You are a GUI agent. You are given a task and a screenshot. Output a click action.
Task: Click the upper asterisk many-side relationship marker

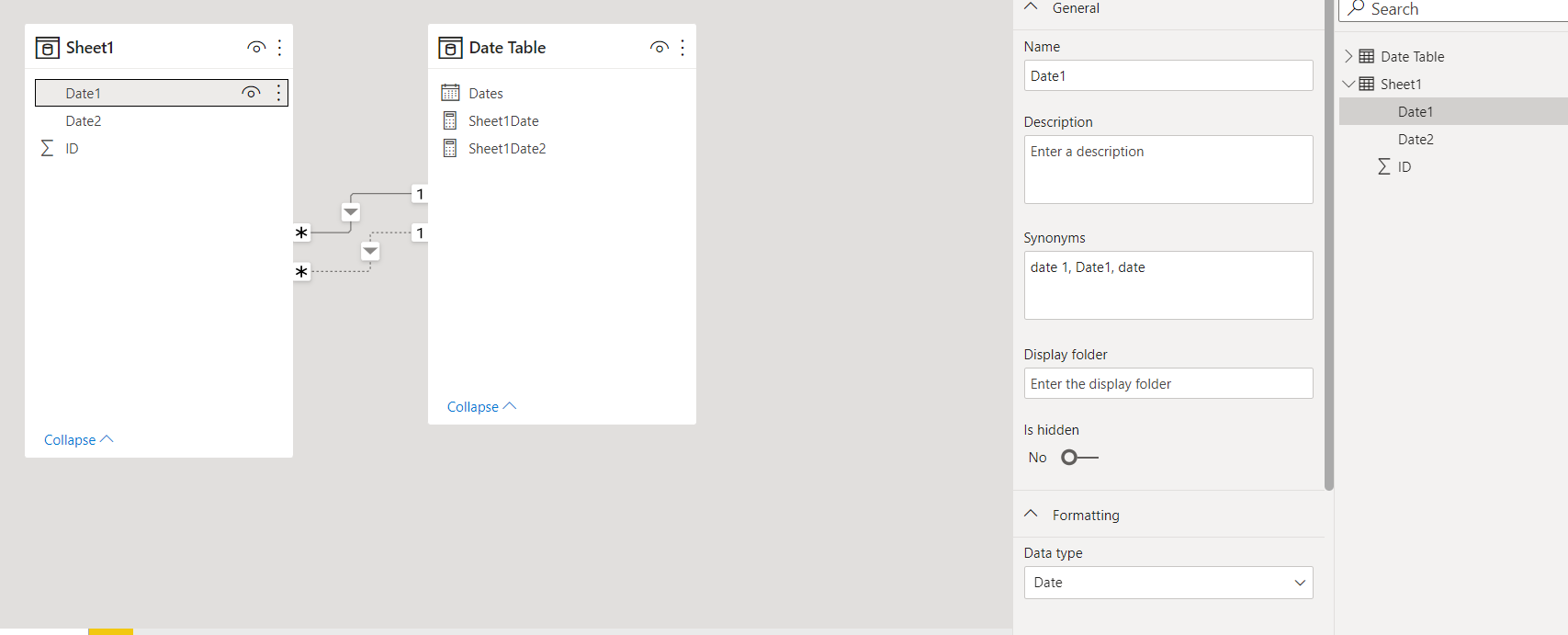click(x=301, y=232)
